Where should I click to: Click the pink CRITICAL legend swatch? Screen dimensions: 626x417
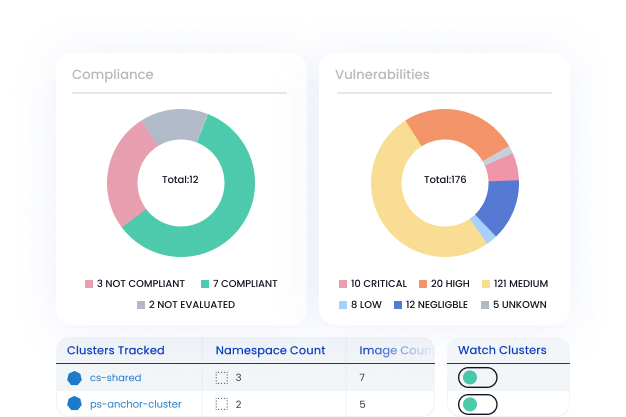pyautogui.click(x=343, y=284)
